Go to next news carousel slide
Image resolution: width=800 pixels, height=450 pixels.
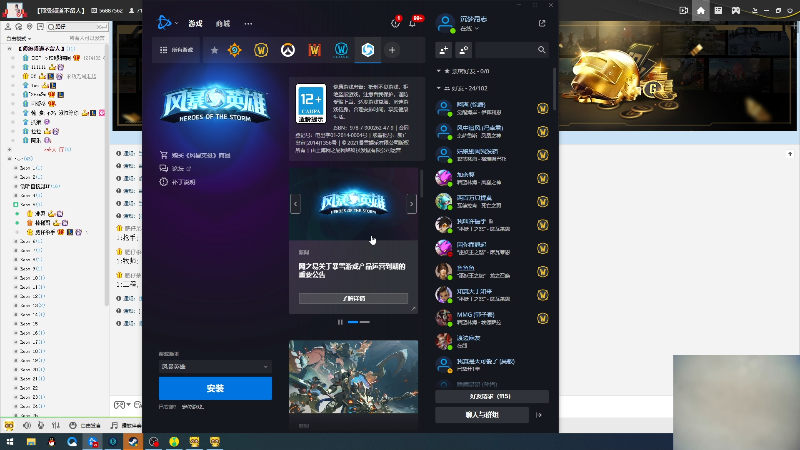coord(411,204)
